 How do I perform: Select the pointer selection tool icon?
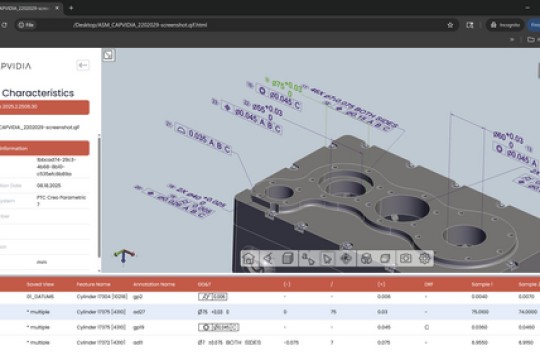coord(326,258)
